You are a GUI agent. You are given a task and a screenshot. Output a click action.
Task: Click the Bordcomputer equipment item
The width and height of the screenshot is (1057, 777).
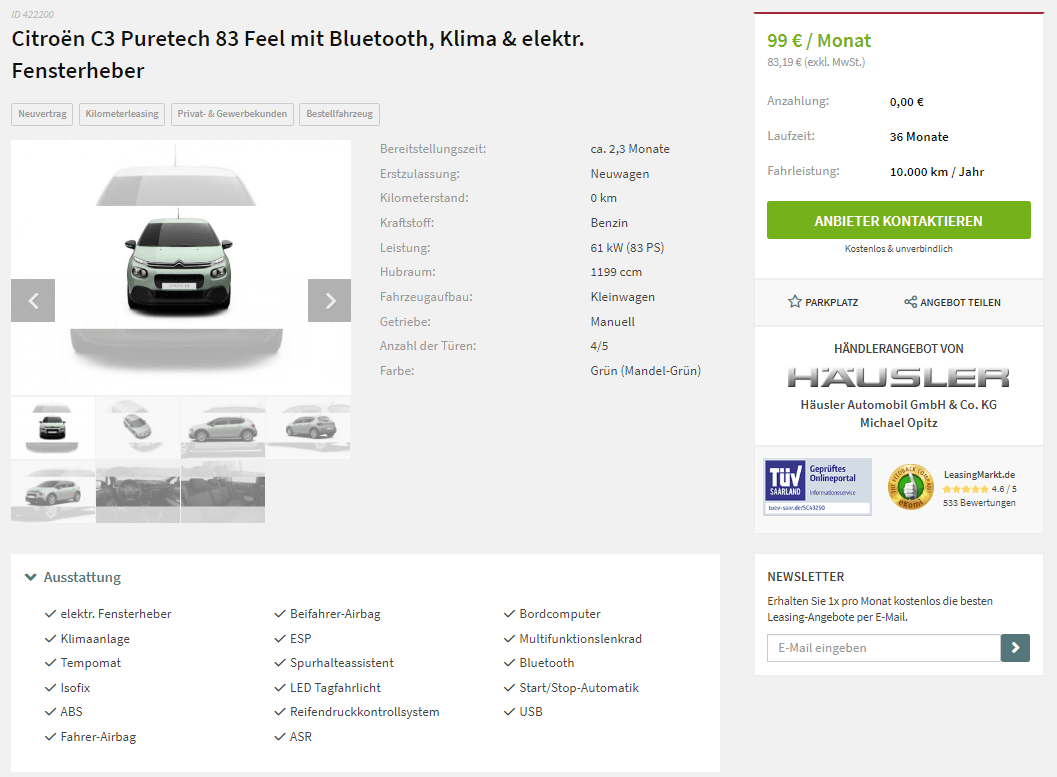(x=552, y=614)
